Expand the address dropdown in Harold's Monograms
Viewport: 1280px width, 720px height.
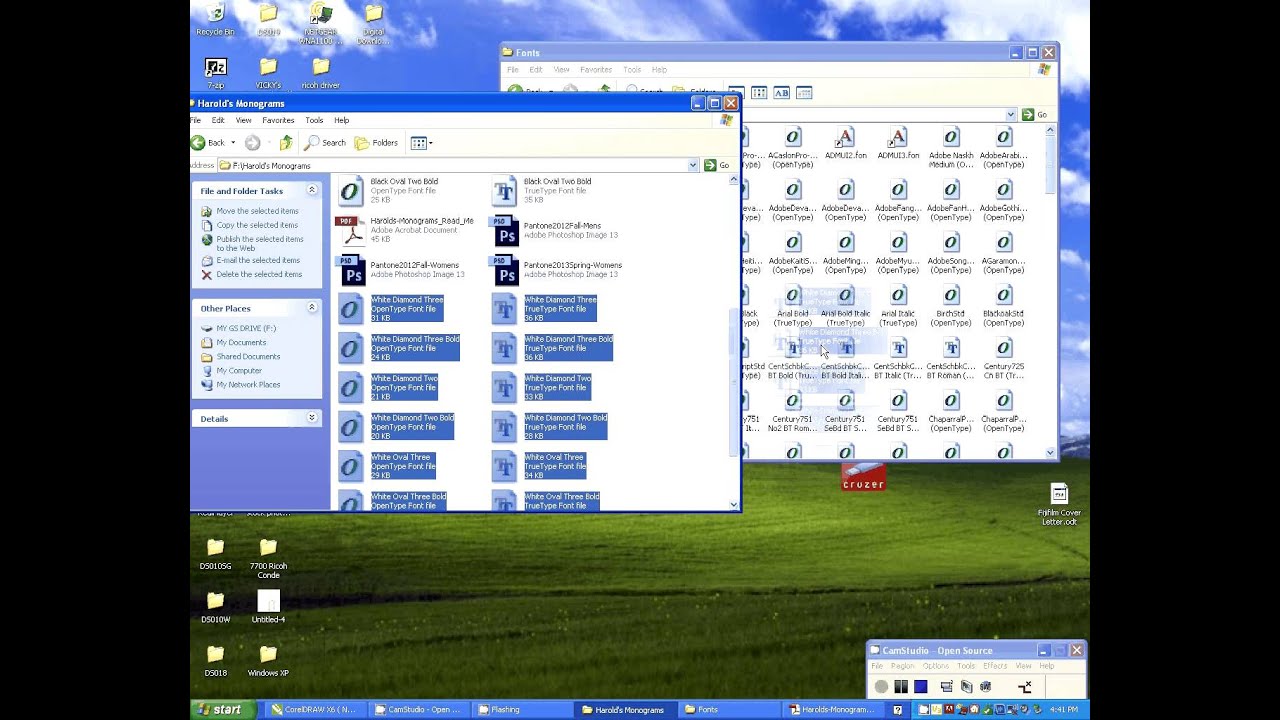(693, 165)
